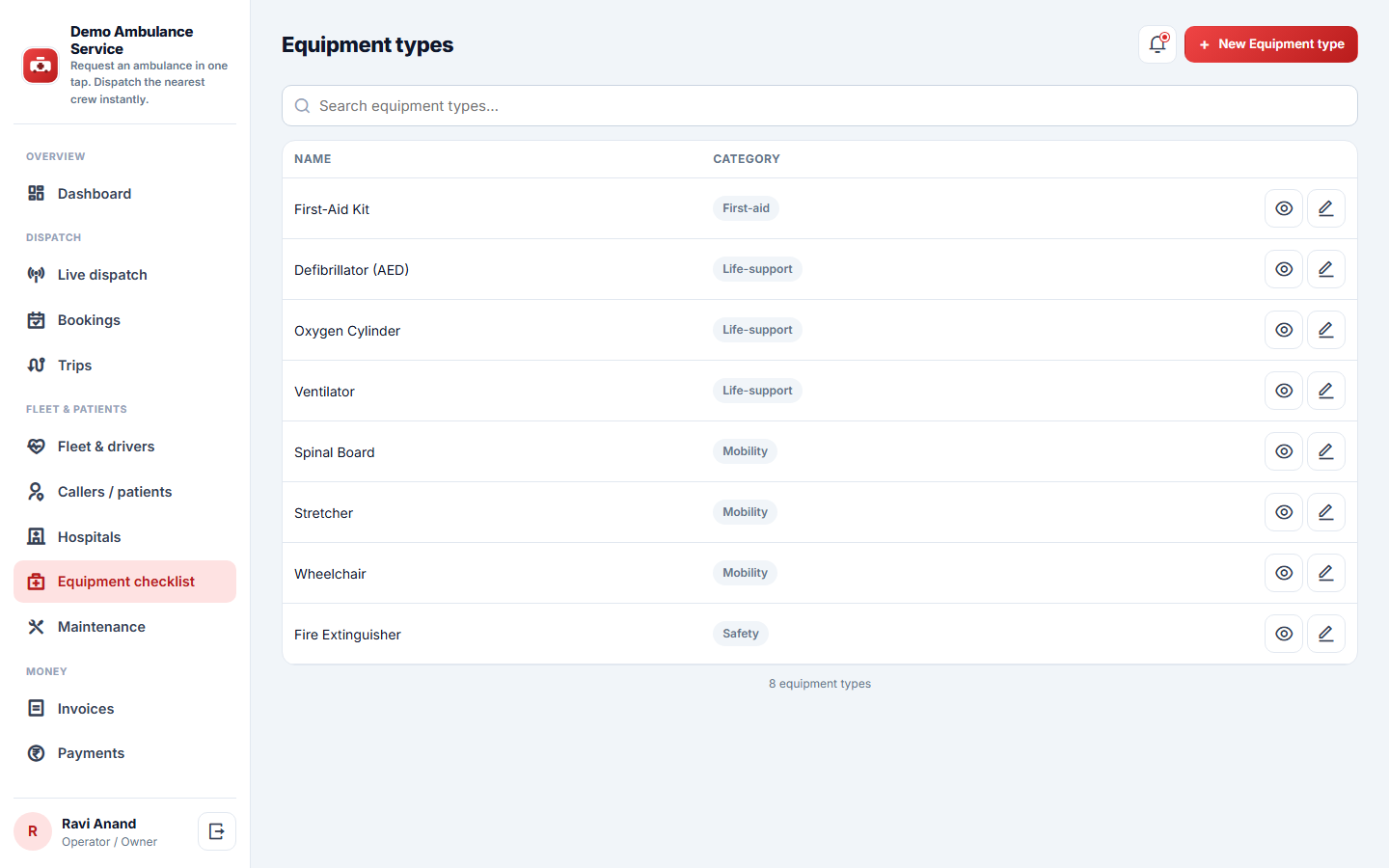Click the Ventilator name
Viewport: 1389px width, 868px height.
tap(324, 392)
